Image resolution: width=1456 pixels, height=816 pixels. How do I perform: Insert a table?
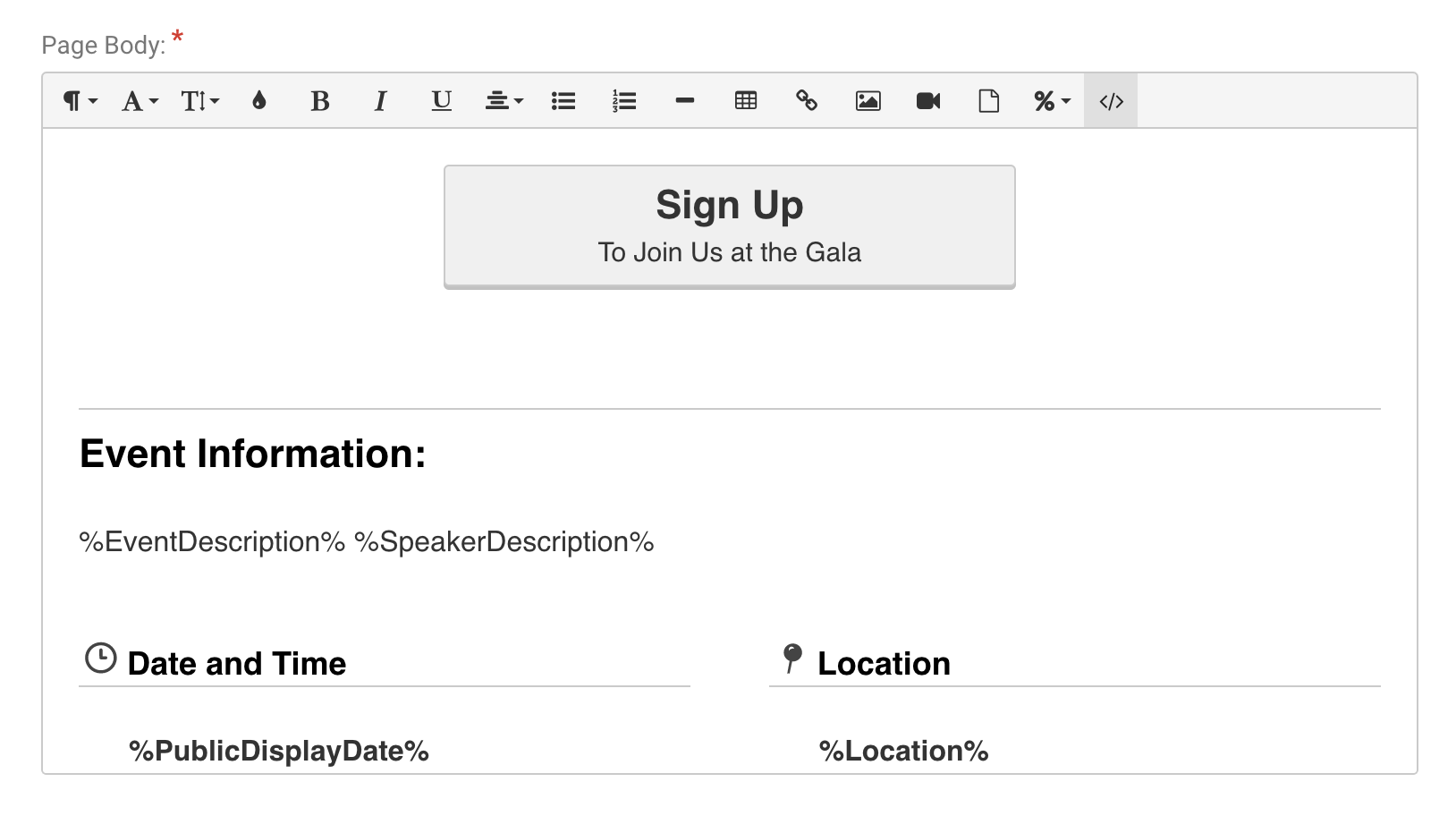[746, 101]
